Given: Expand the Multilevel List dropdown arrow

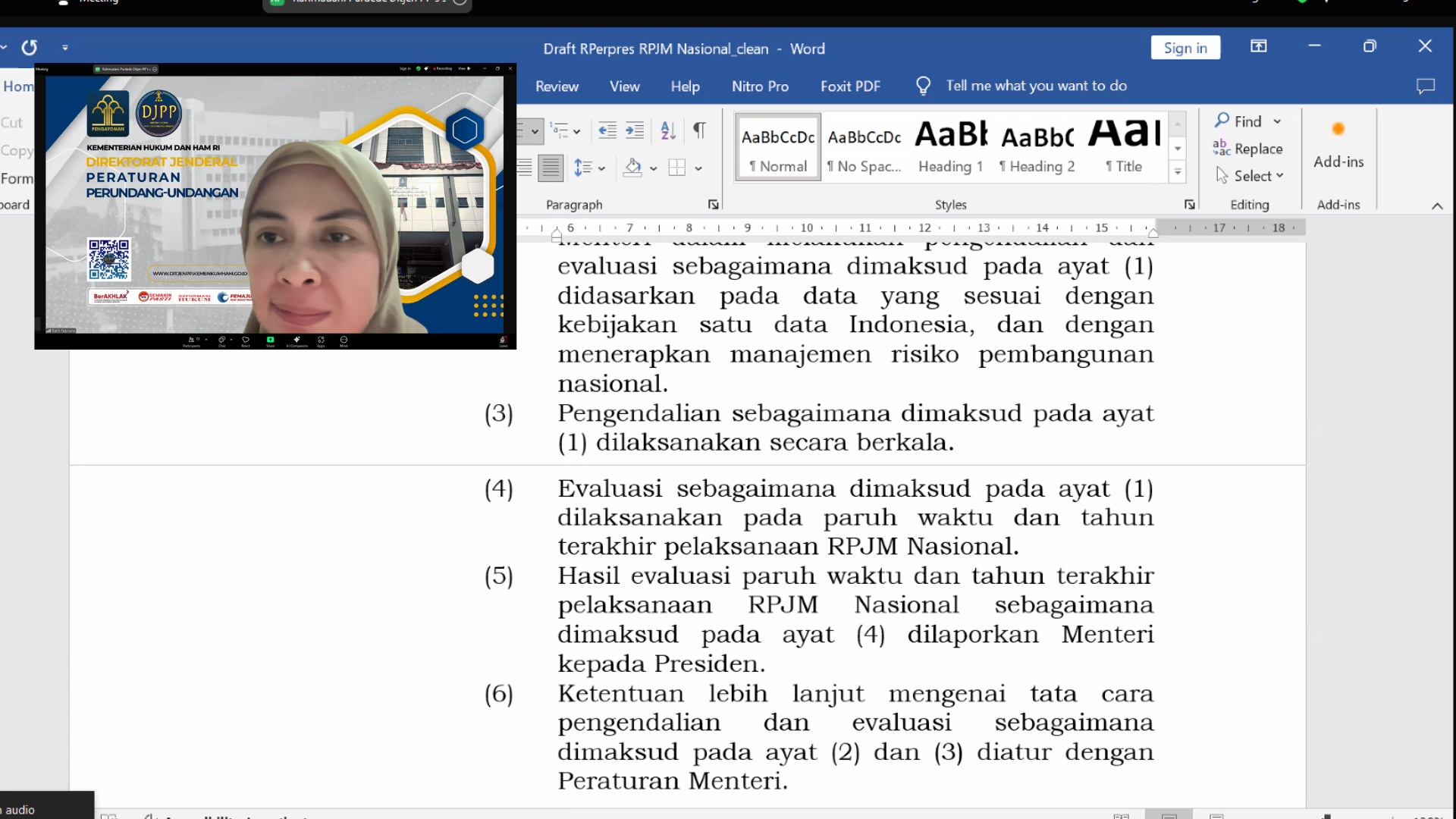Looking at the screenshot, I should [577, 131].
